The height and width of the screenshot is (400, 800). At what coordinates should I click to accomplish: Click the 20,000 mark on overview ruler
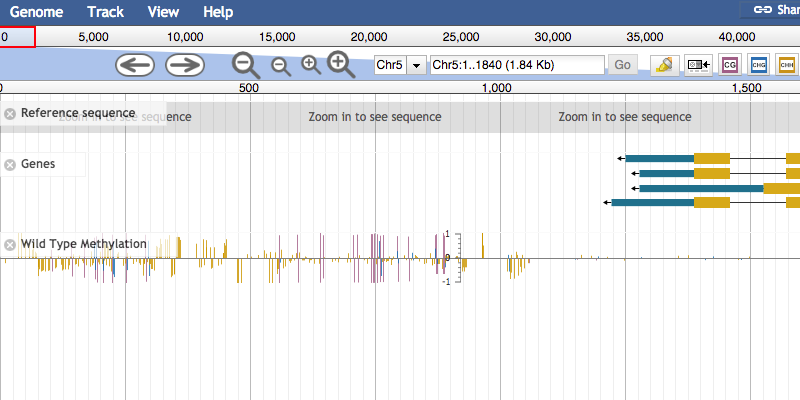(369, 37)
